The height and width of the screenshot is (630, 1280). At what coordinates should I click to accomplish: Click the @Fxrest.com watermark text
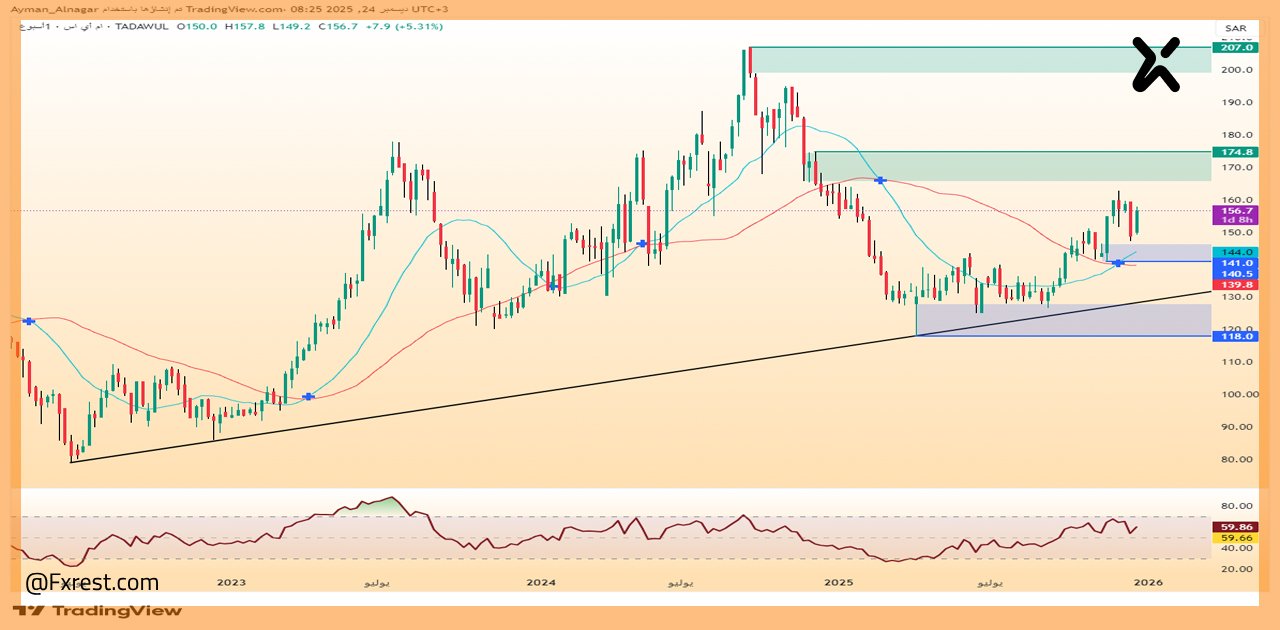[92, 583]
